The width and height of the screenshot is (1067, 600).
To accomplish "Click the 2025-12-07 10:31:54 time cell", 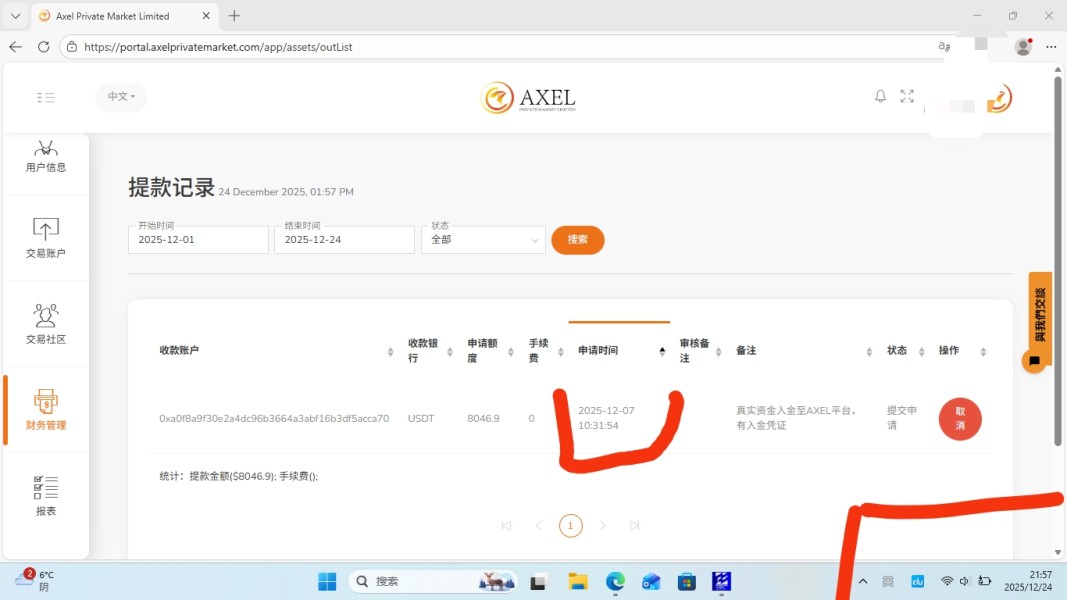I will coord(606,418).
